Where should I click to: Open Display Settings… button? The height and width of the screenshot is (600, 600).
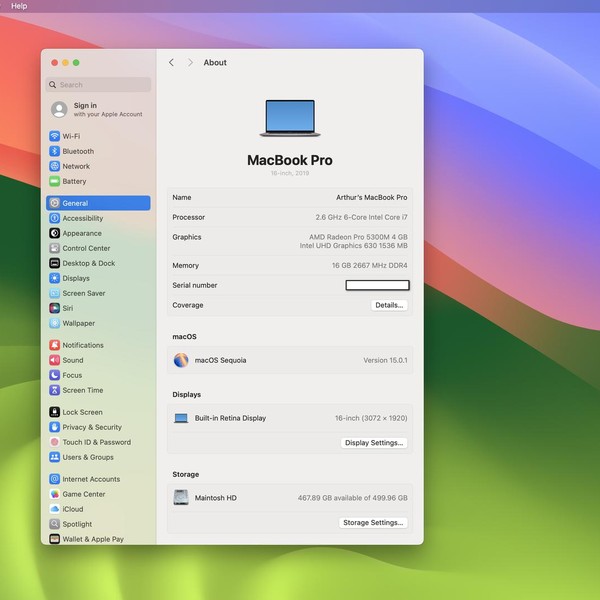[x=374, y=443]
